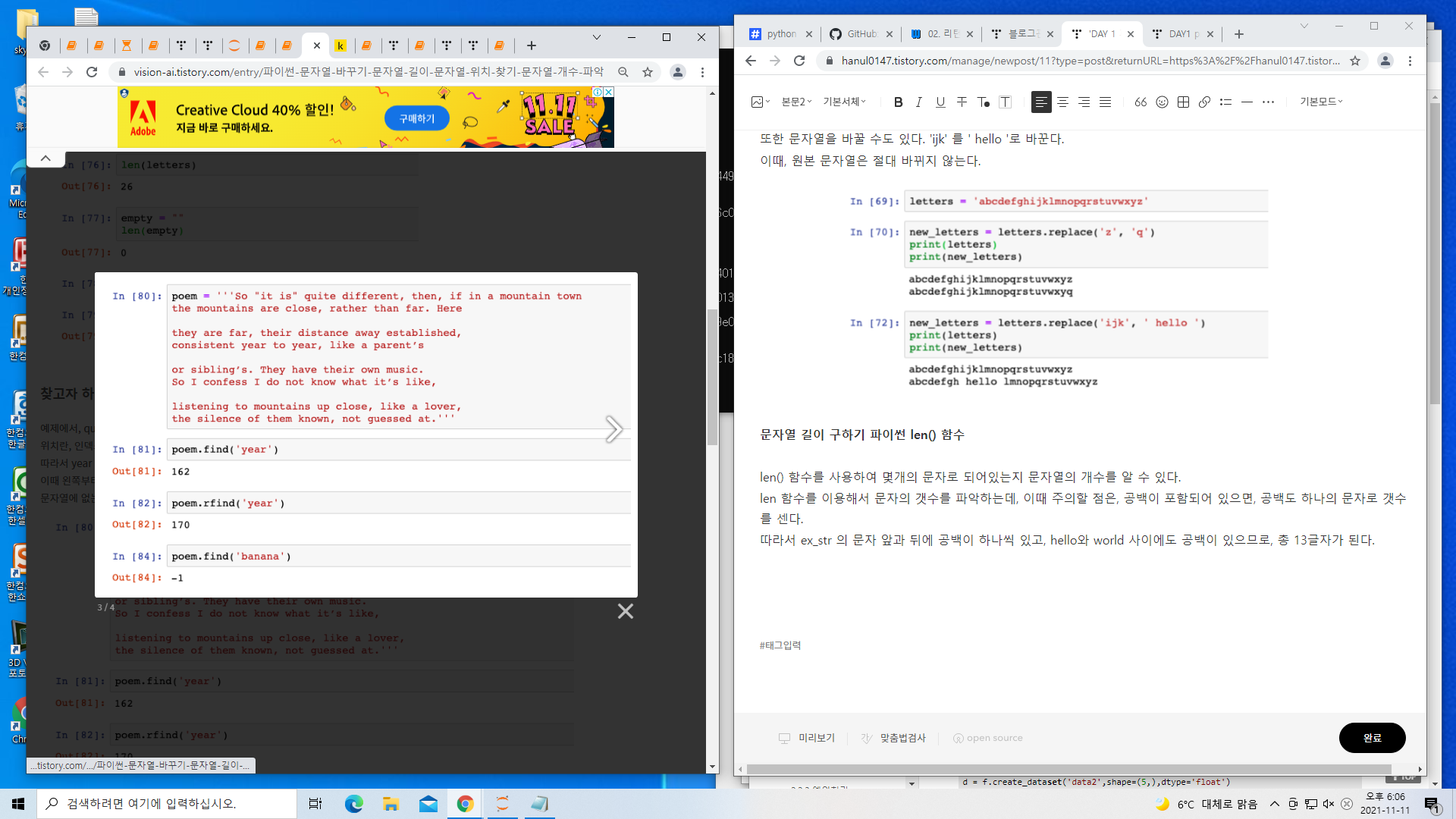Toggle bold formatting in editor
Screen dimensions: 1456x819
[898, 102]
